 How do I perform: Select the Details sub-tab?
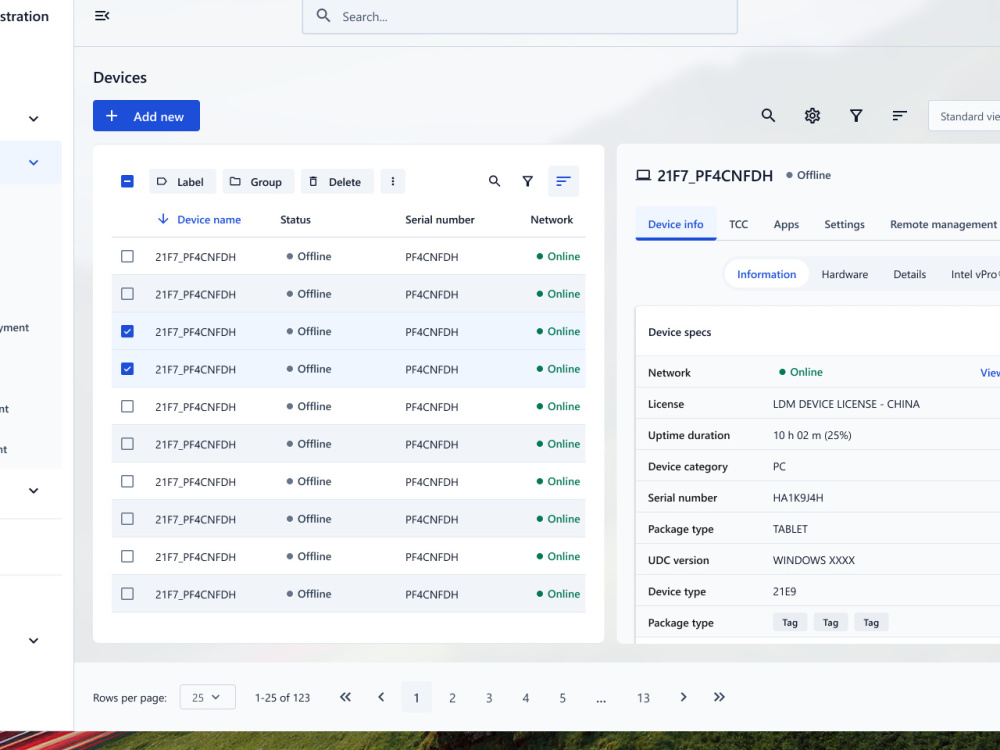click(x=909, y=274)
